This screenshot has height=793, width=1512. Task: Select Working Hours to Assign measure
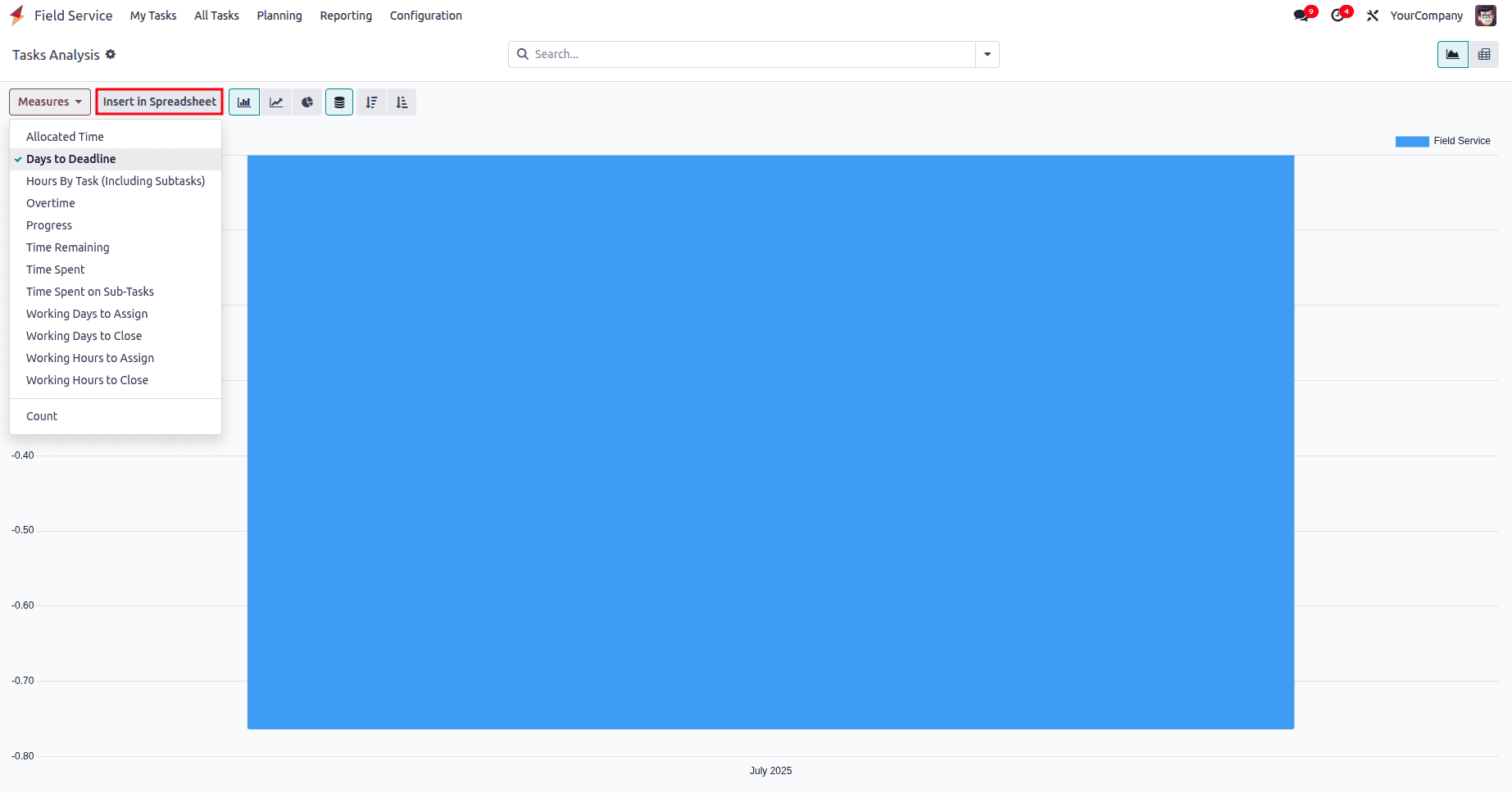(x=116, y=358)
